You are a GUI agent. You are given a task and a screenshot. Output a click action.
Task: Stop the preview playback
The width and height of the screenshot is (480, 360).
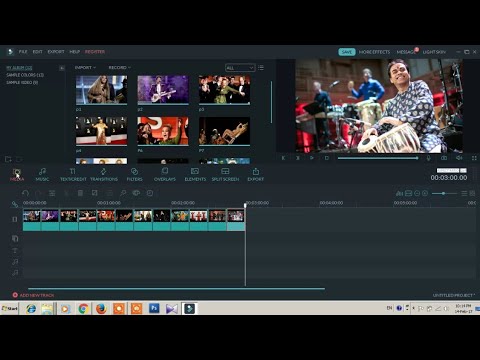tap(327, 158)
